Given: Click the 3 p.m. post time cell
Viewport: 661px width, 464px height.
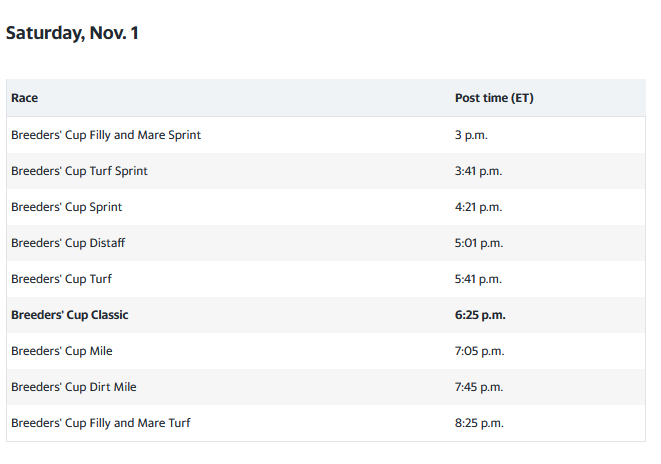Looking at the screenshot, I should click(471, 135).
